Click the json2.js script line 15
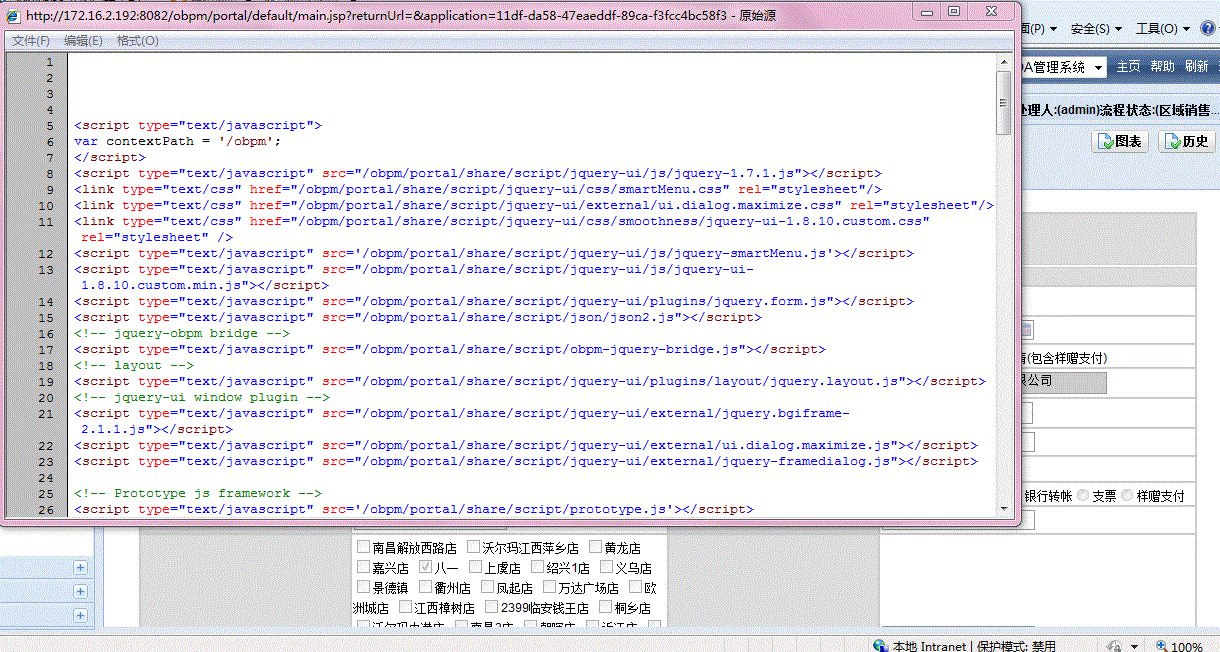This screenshot has height=652, width=1220. click(418, 317)
